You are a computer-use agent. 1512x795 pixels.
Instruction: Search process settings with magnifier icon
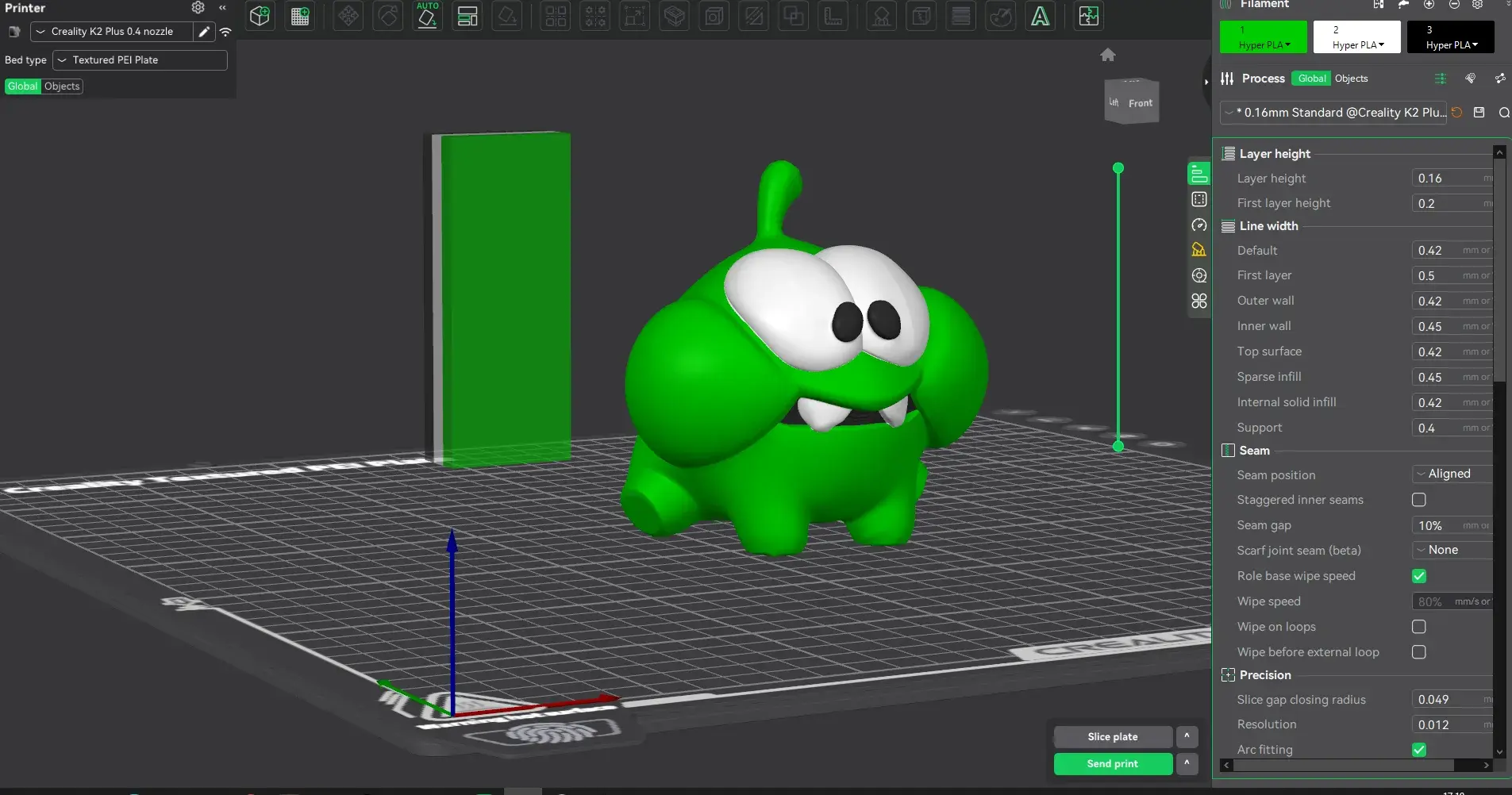click(1504, 113)
